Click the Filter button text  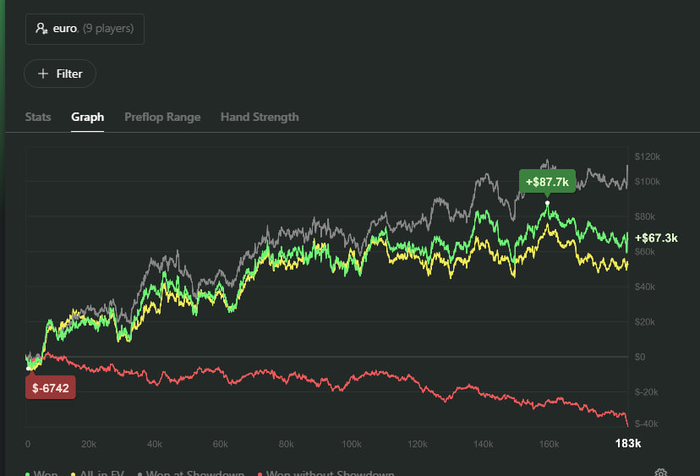click(x=69, y=74)
